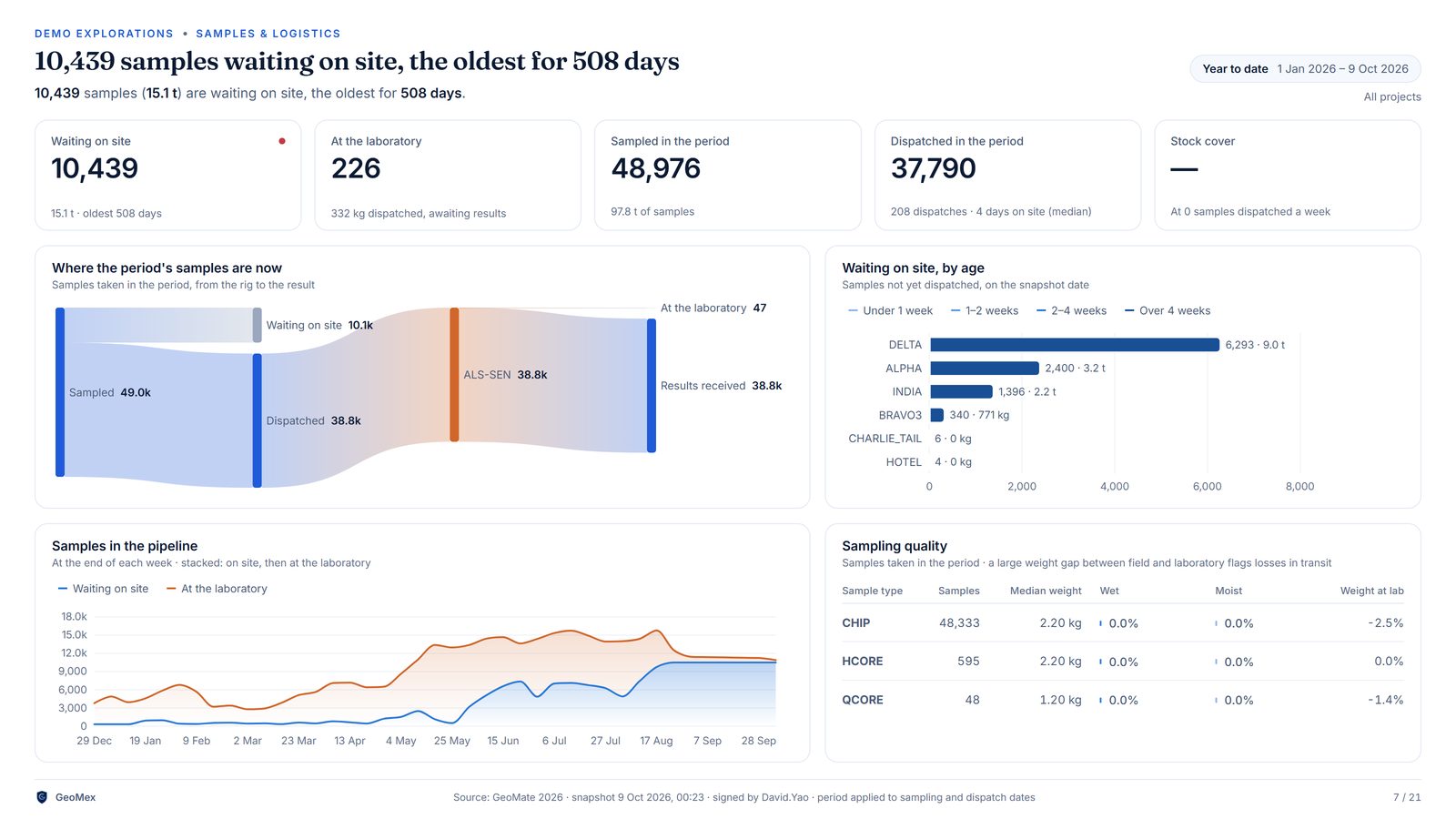Toggle the Over 4 weeks legend entry
Screen dimensions: 1456x819
tap(1168, 310)
